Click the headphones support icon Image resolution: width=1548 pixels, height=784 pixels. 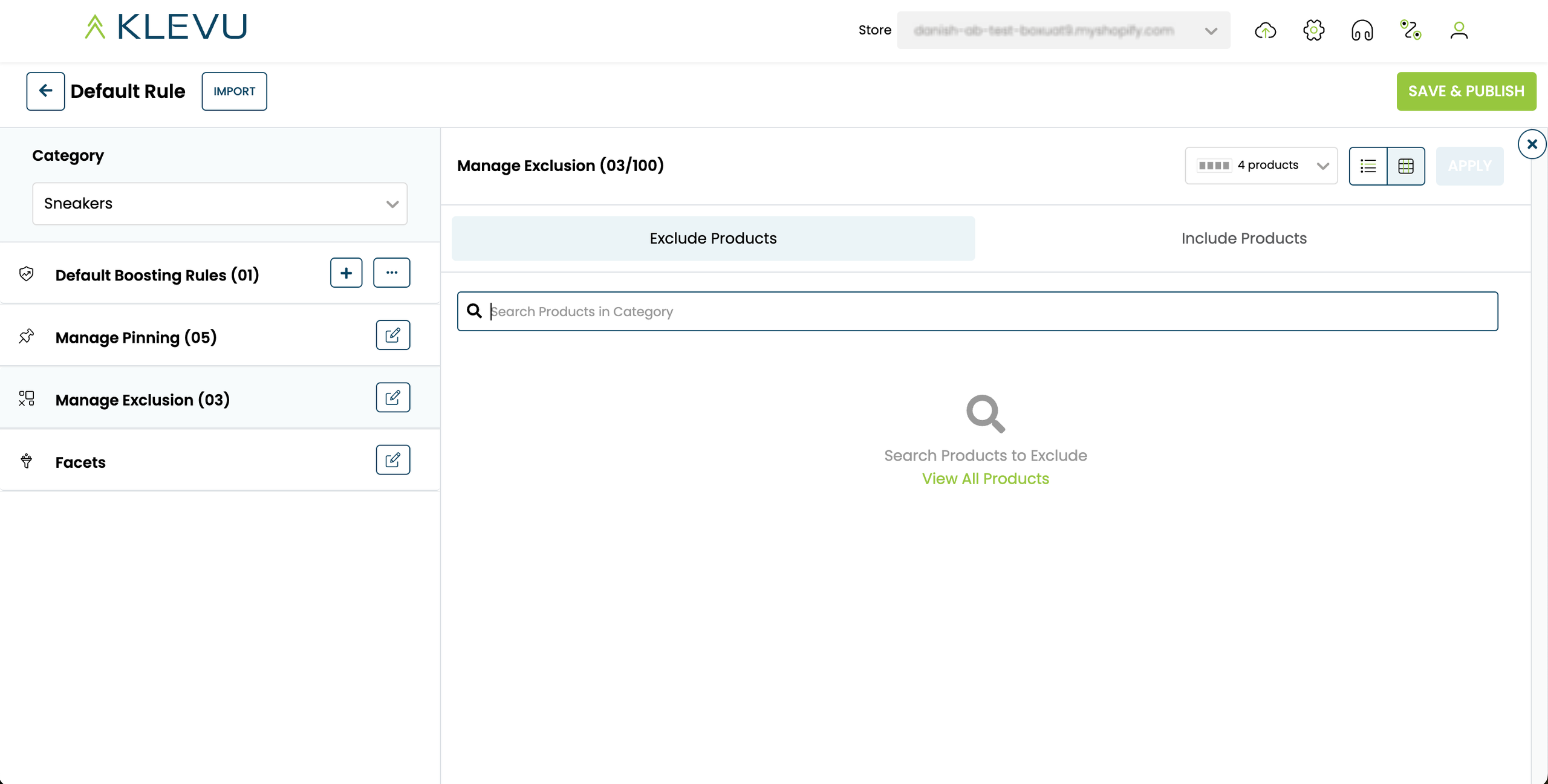click(x=1362, y=30)
